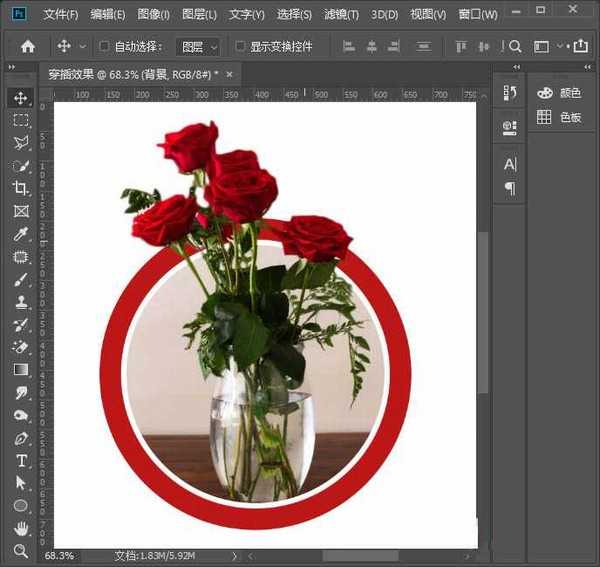Viewport: 600px width, 567px height.
Task: Open the 图像(I) menu
Action: pos(153,14)
